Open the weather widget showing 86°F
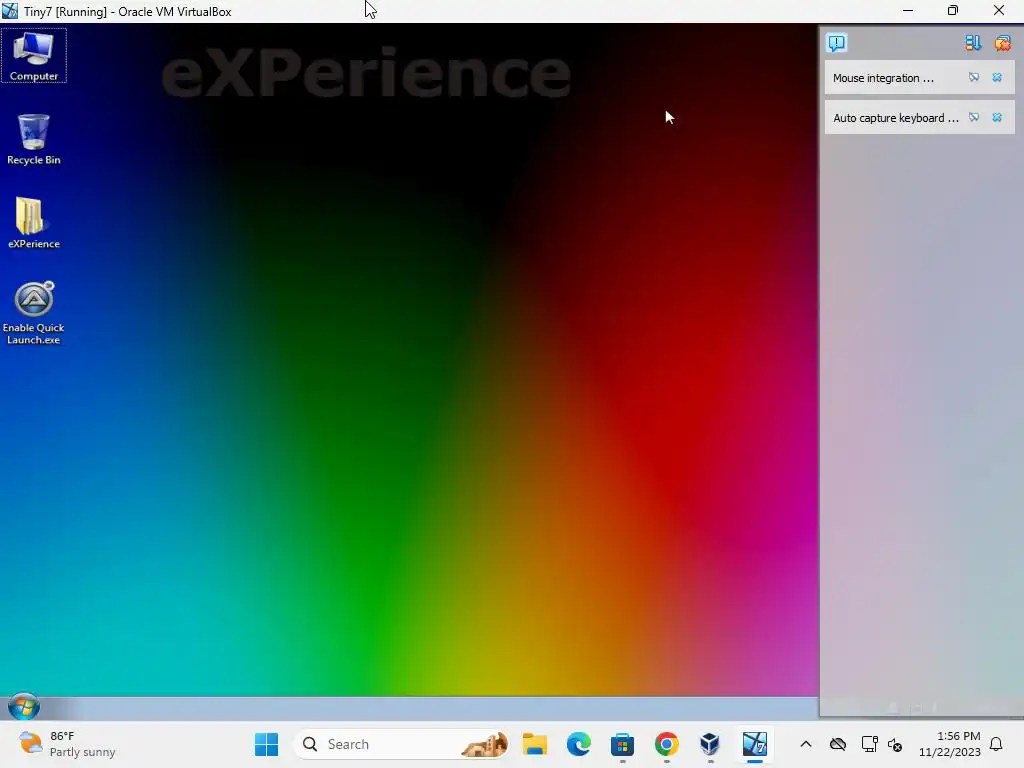The height and width of the screenshot is (768, 1024). coord(67,744)
